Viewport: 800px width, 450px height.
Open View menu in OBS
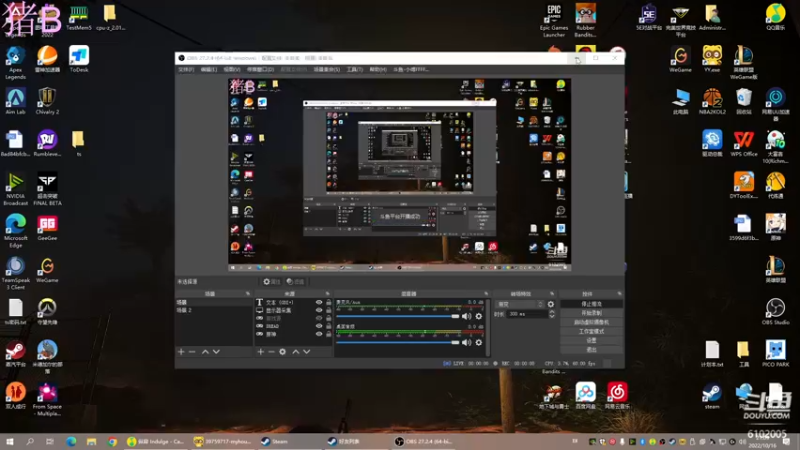[x=232, y=69]
